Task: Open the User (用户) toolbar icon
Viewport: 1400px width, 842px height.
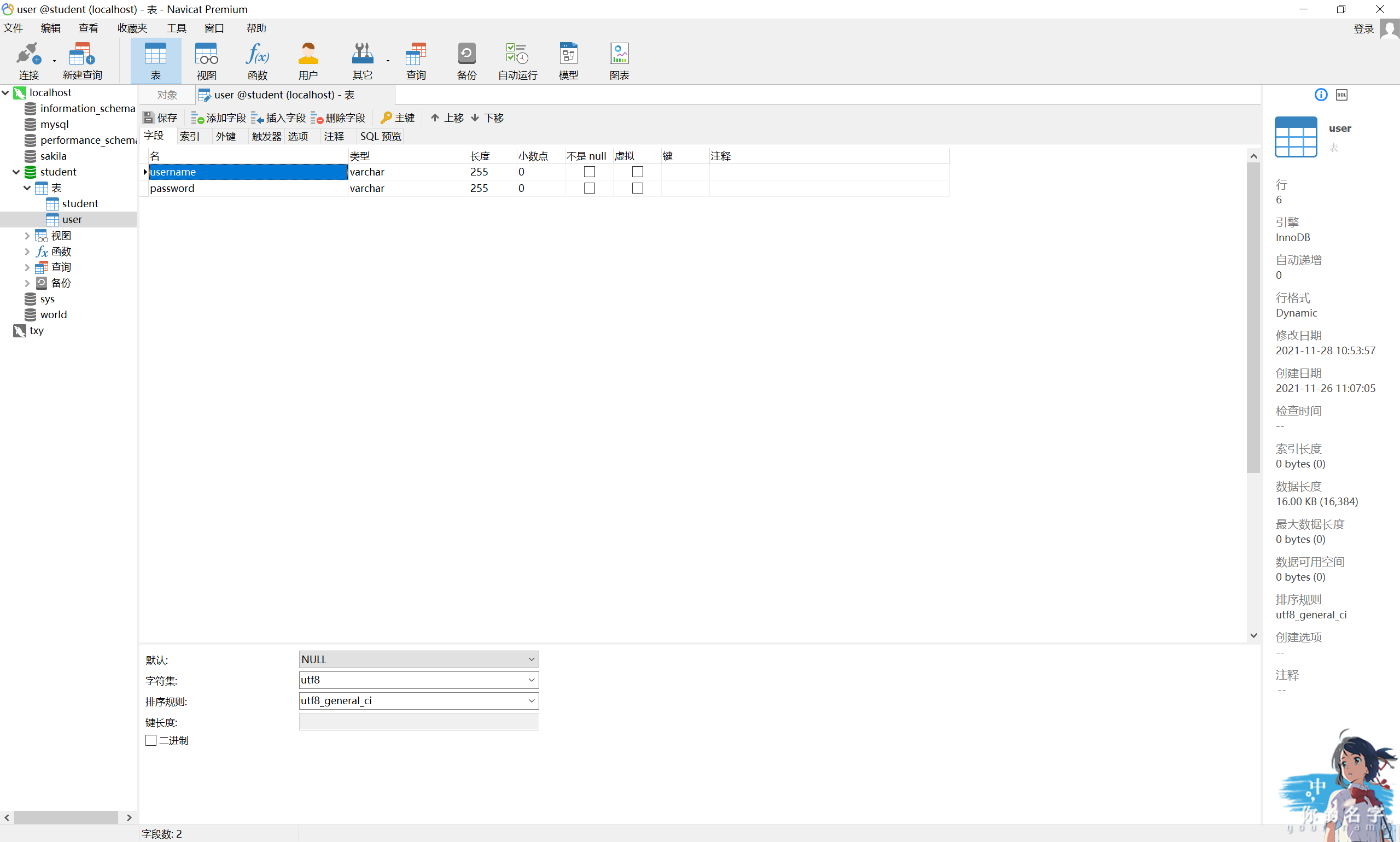Action: [308, 61]
